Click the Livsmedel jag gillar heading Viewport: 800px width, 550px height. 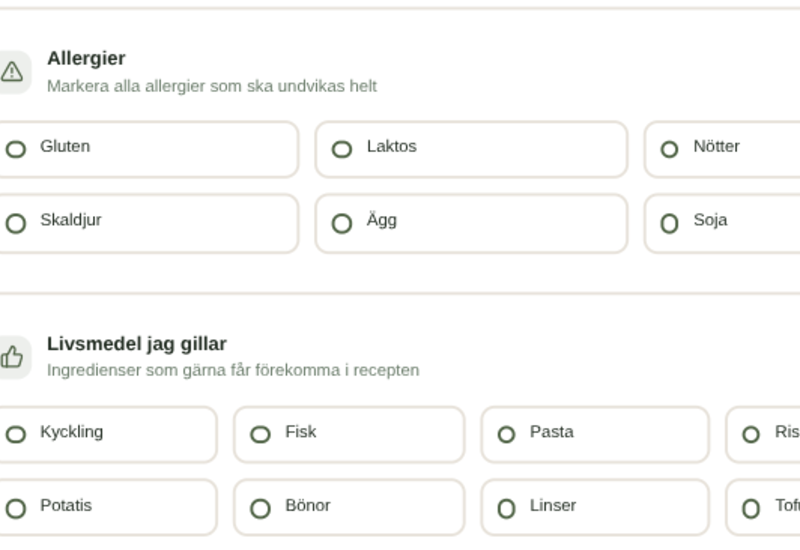coord(137,344)
